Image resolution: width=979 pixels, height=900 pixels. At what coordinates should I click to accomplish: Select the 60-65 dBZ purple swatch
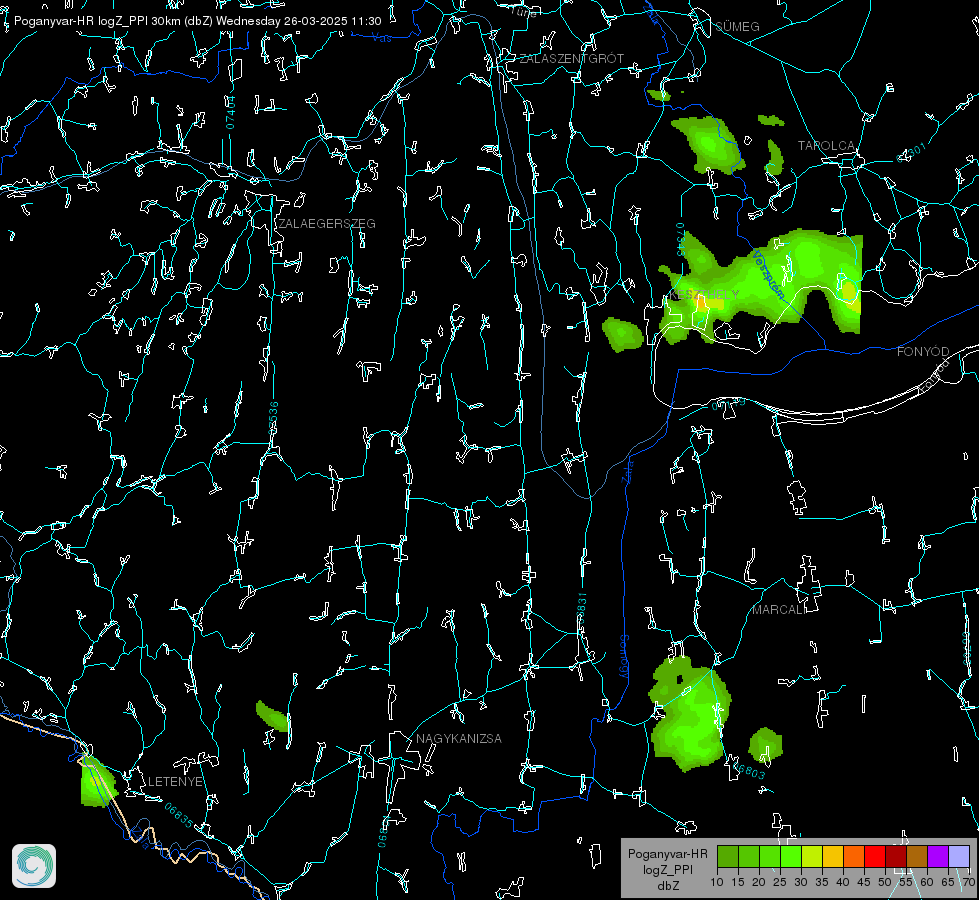pos(938,856)
